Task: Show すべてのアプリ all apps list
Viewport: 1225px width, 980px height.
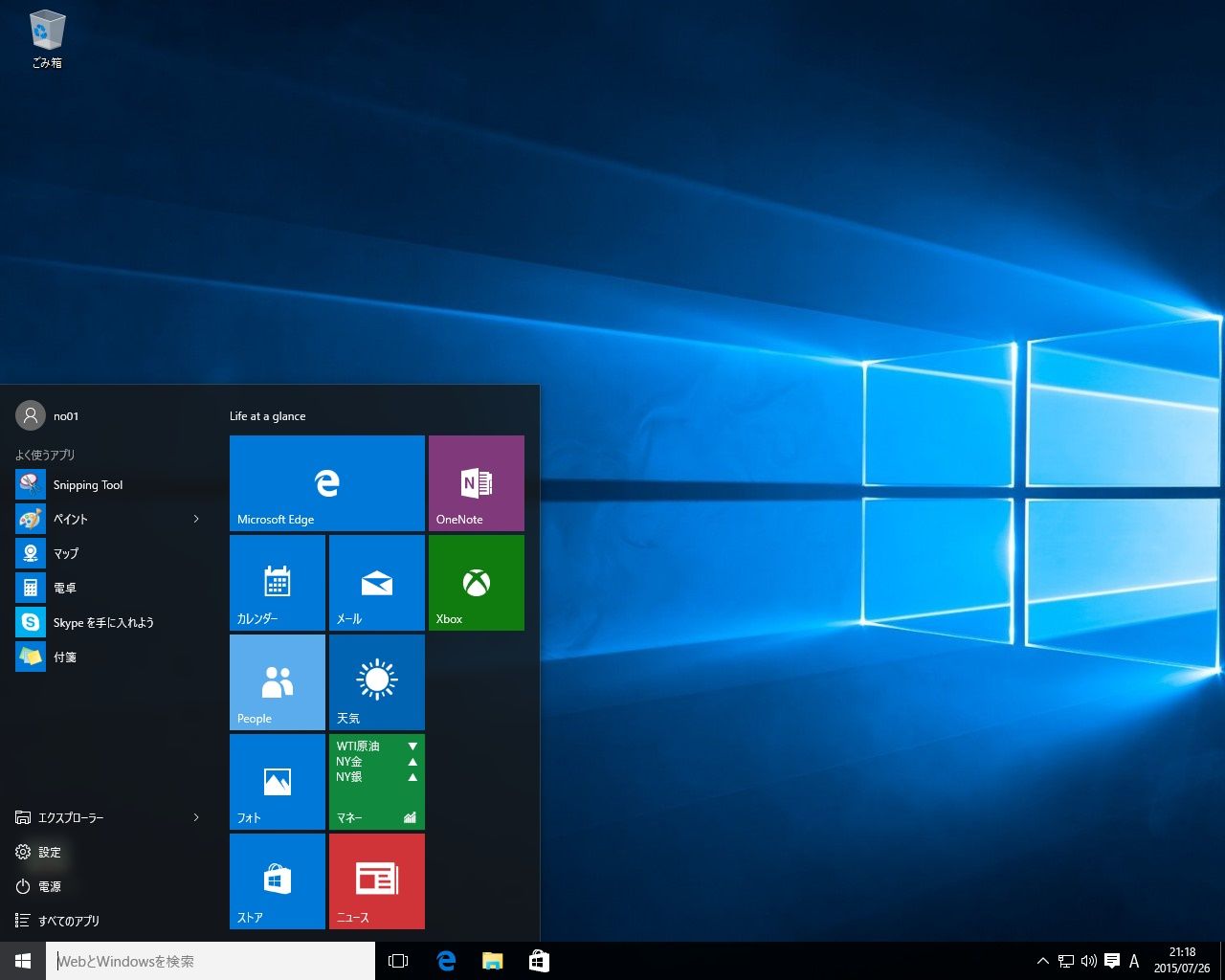Action: [107, 921]
